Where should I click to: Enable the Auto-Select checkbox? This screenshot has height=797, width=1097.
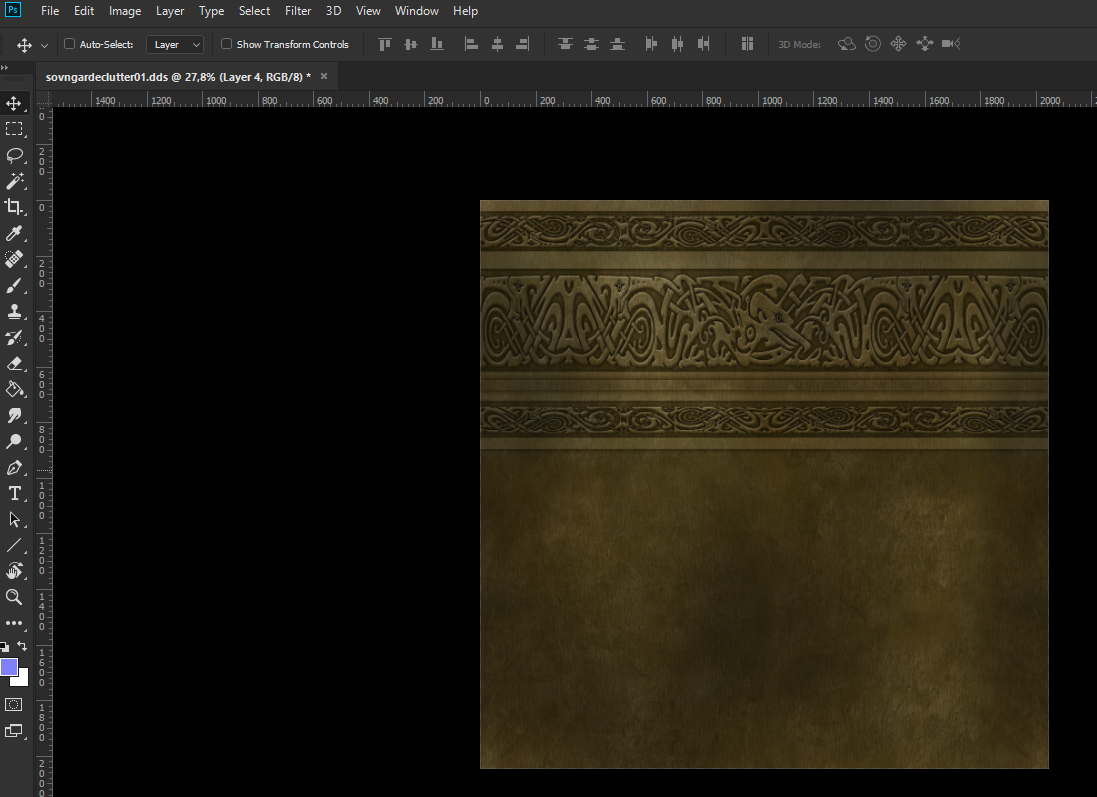(x=69, y=44)
